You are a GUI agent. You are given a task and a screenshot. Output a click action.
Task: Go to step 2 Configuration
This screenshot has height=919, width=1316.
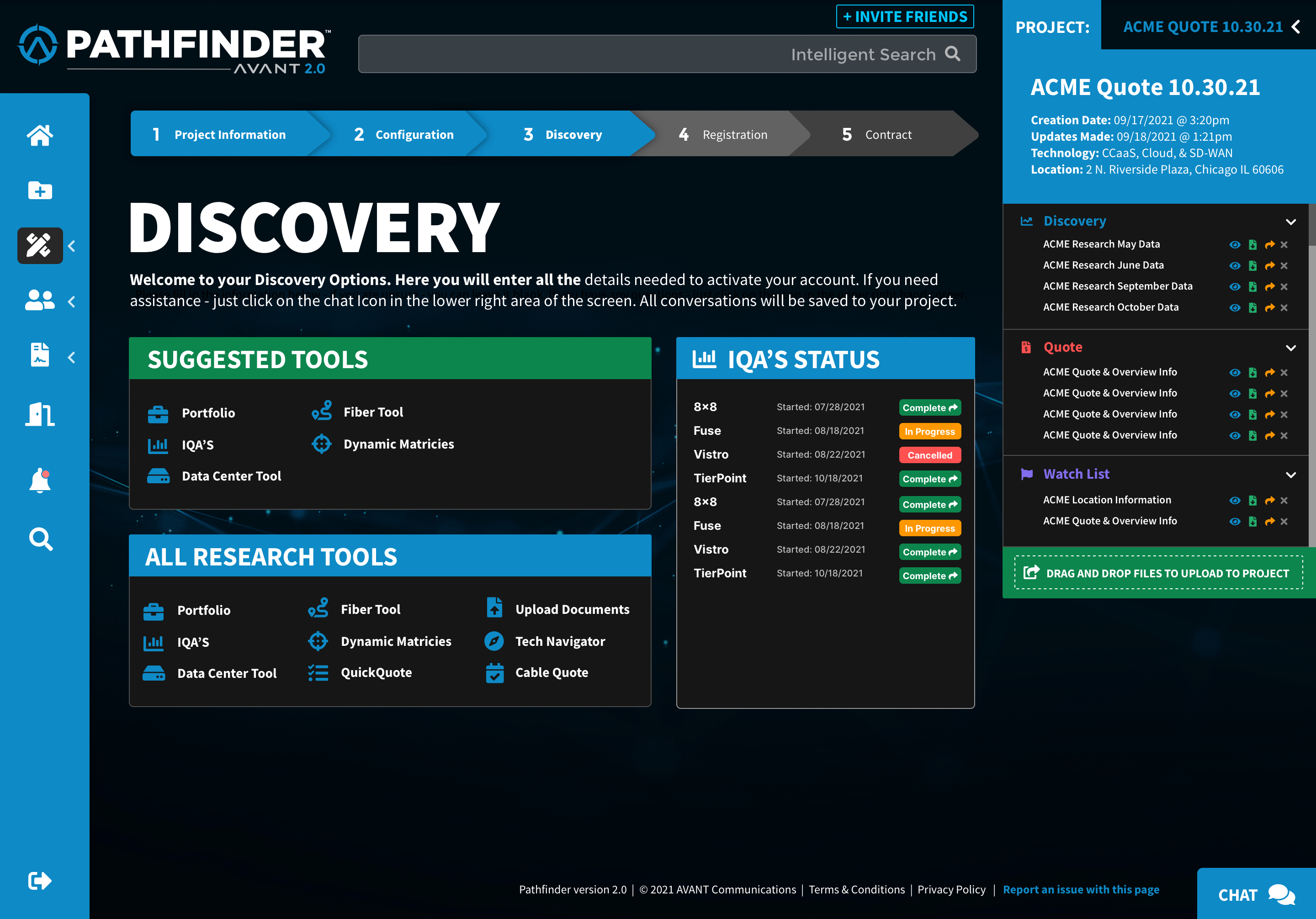(404, 134)
